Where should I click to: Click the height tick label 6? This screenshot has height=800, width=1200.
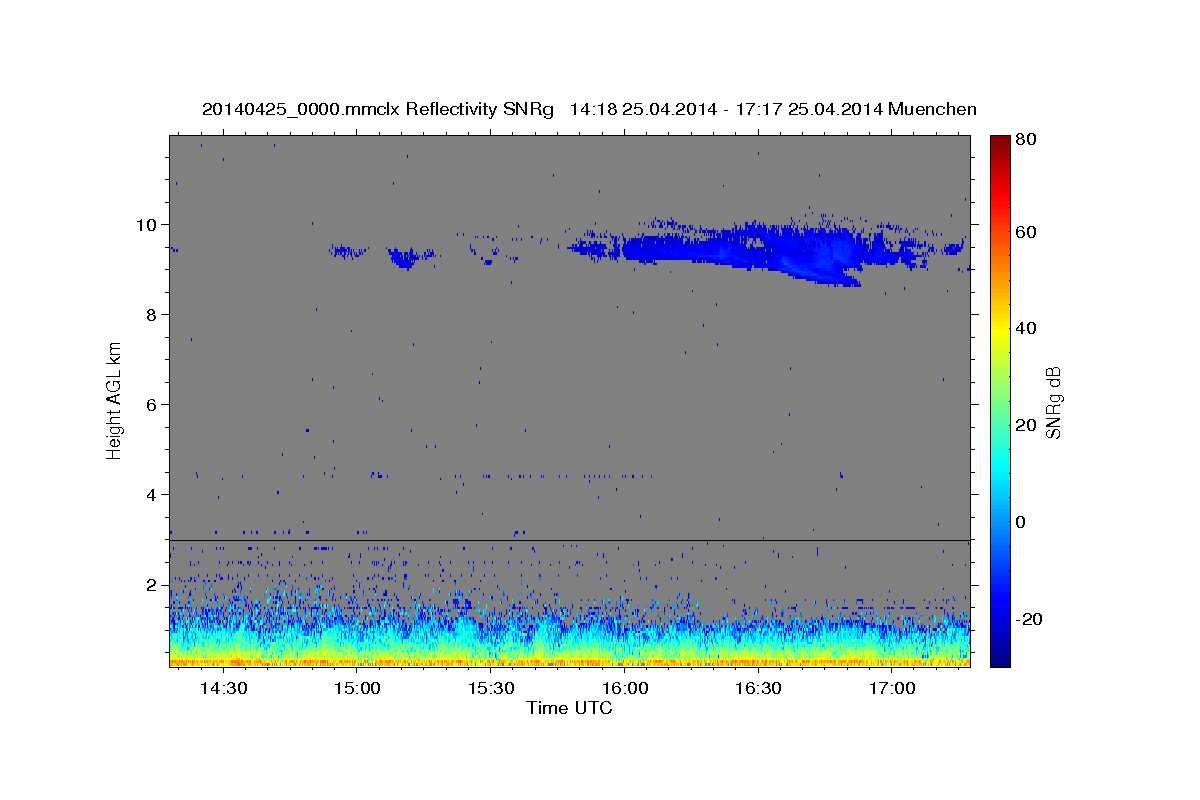coord(153,404)
